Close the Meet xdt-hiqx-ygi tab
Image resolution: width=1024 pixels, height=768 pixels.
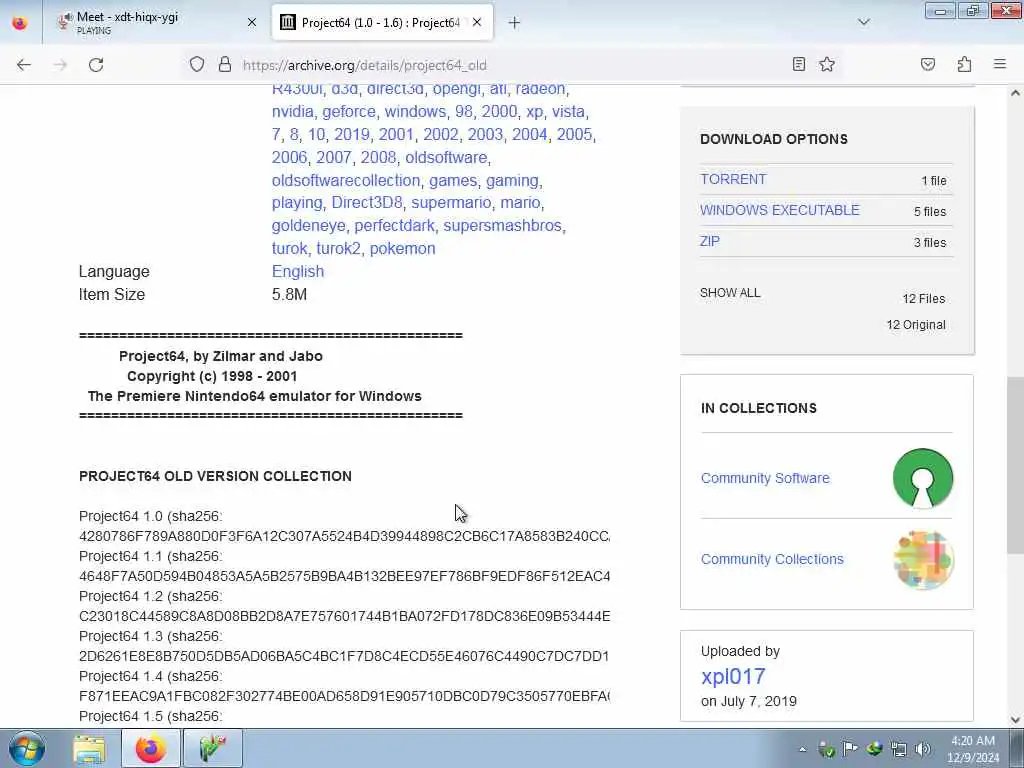(x=251, y=22)
